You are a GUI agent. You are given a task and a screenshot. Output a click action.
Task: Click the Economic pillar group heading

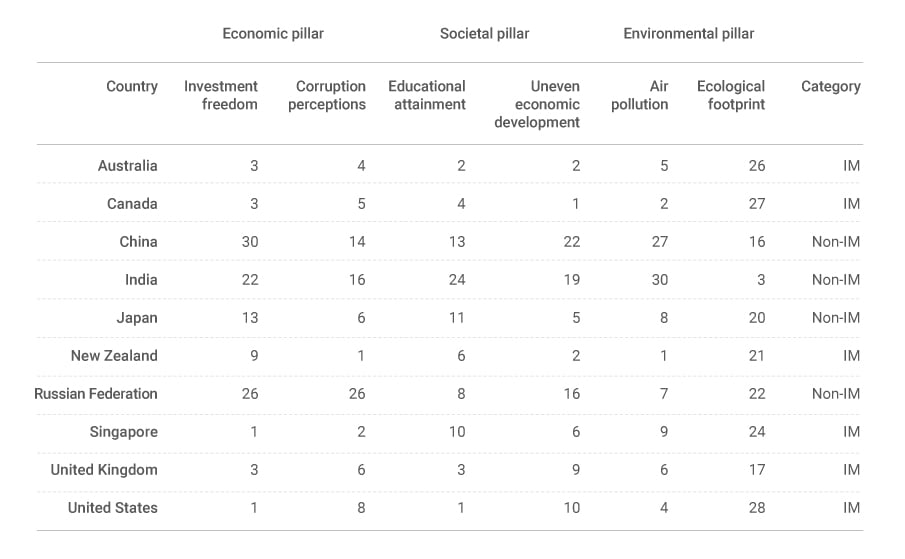(x=273, y=34)
